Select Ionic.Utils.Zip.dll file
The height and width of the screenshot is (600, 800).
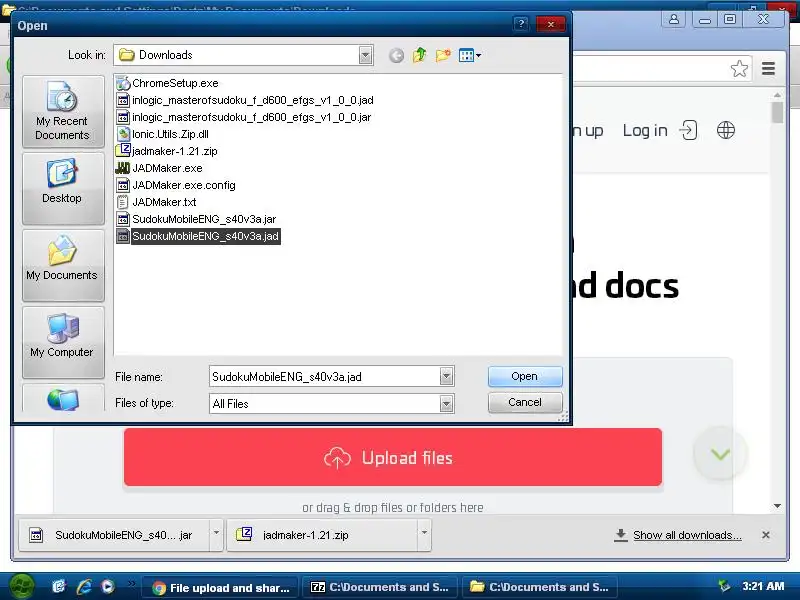point(163,134)
